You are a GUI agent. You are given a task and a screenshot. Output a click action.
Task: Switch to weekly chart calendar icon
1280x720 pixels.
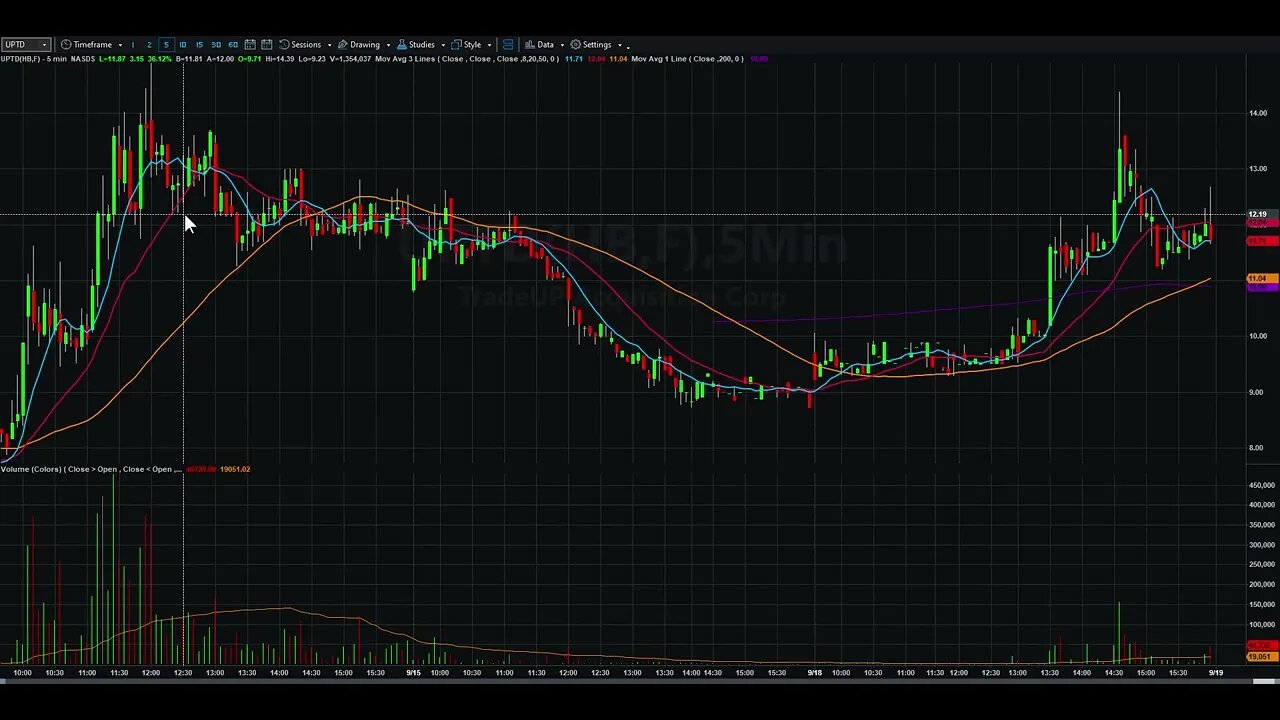tap(267, 44)
